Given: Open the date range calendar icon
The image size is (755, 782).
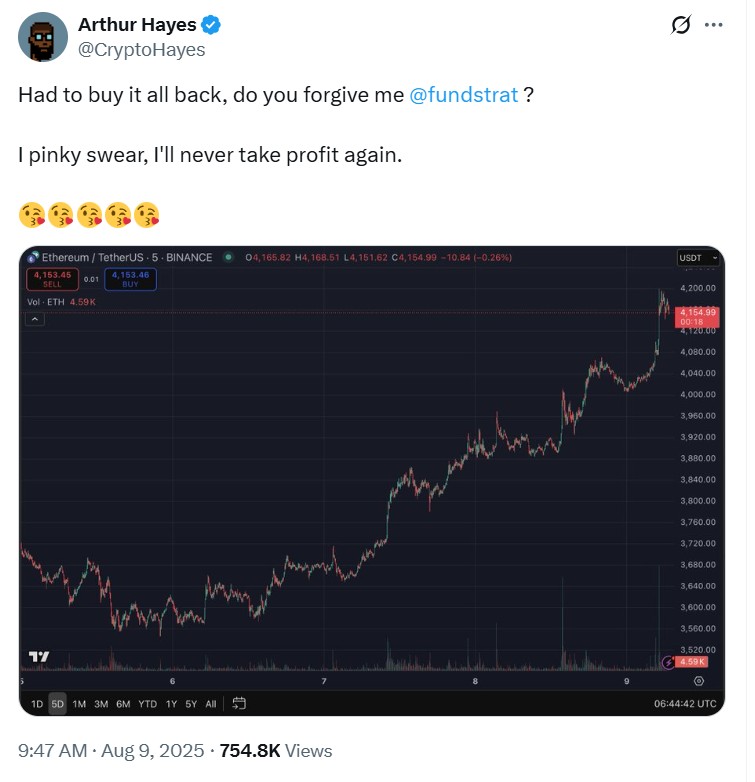Looking at the screenshot, I should tap(238, 703).
